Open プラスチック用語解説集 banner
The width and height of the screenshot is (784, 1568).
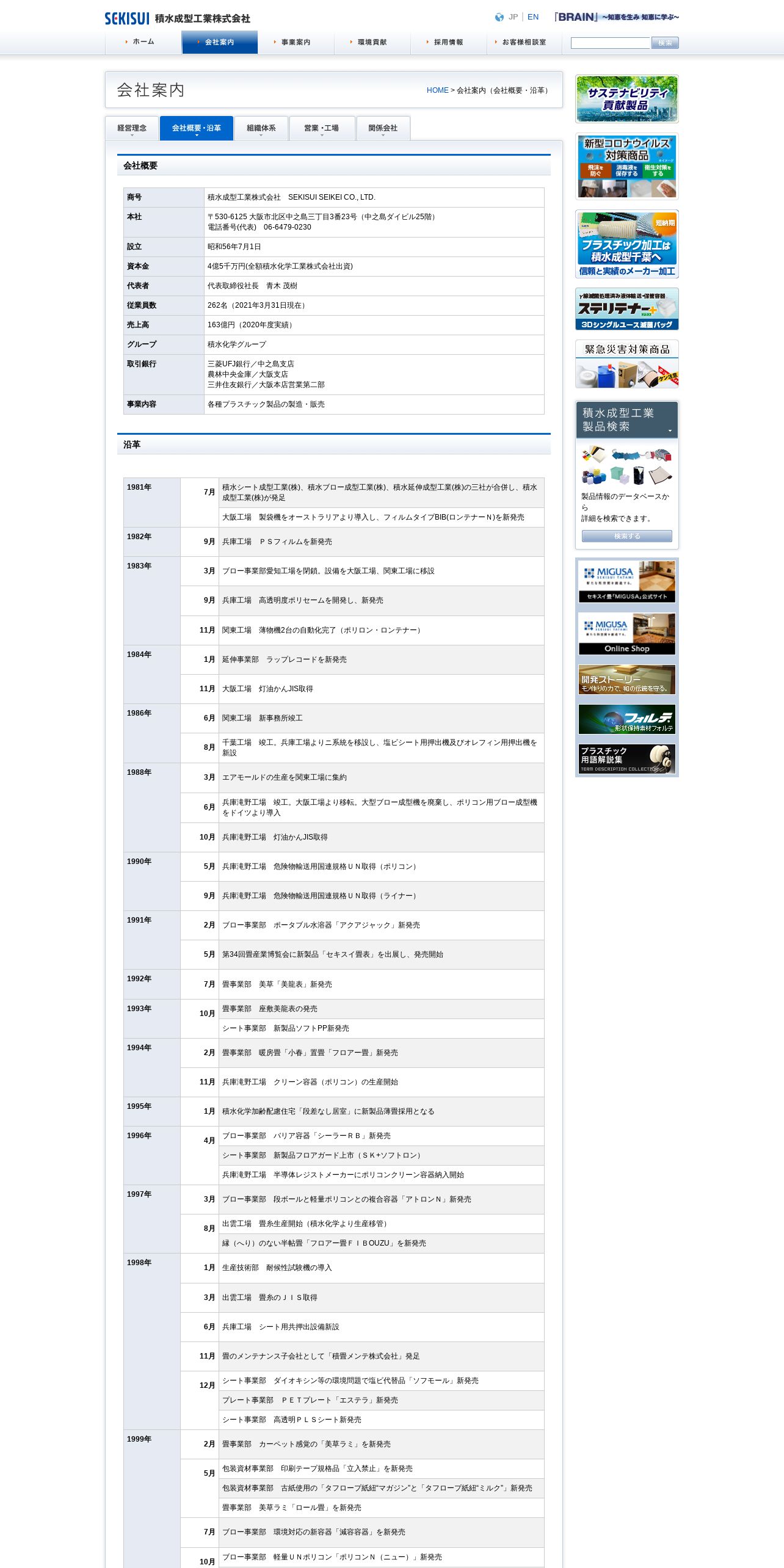click(x=627, y=759)
